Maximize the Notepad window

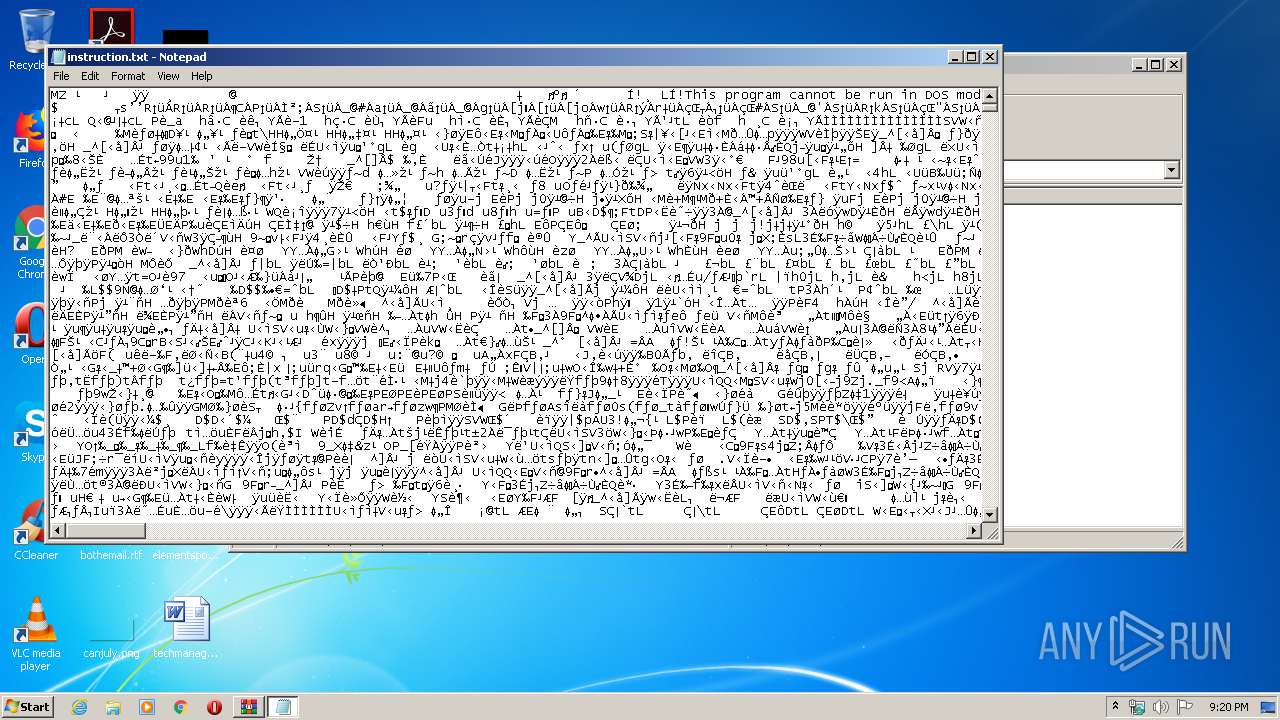tap(971, 57)
